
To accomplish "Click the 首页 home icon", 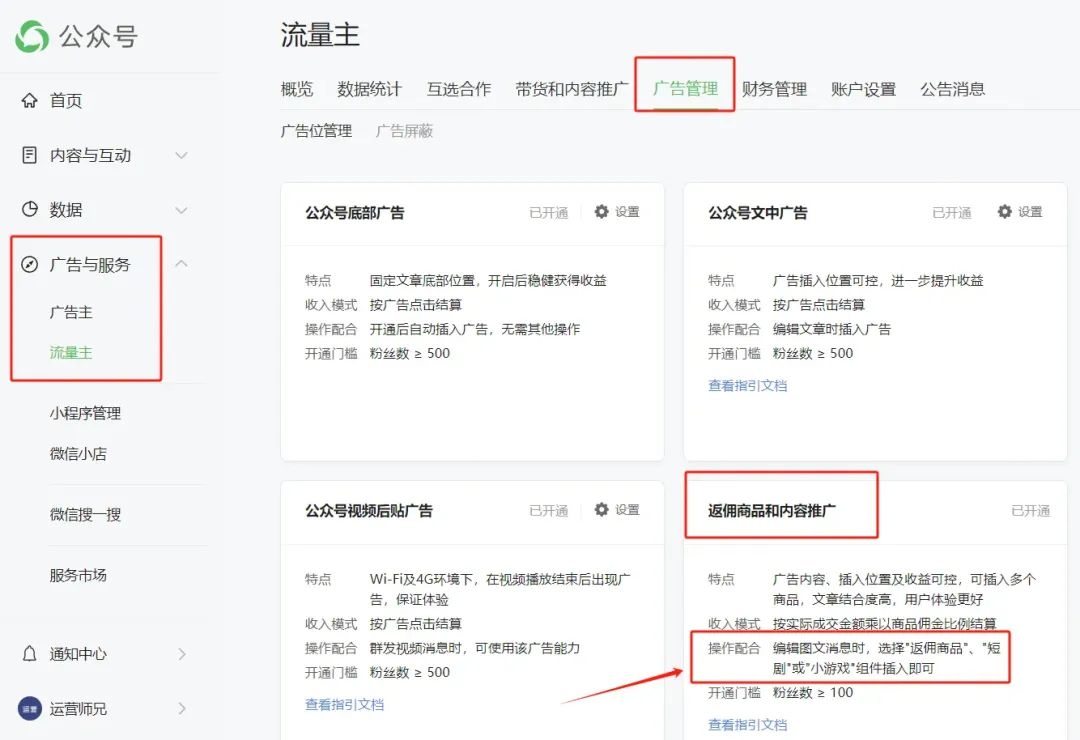I will click(x=30, y=101).
